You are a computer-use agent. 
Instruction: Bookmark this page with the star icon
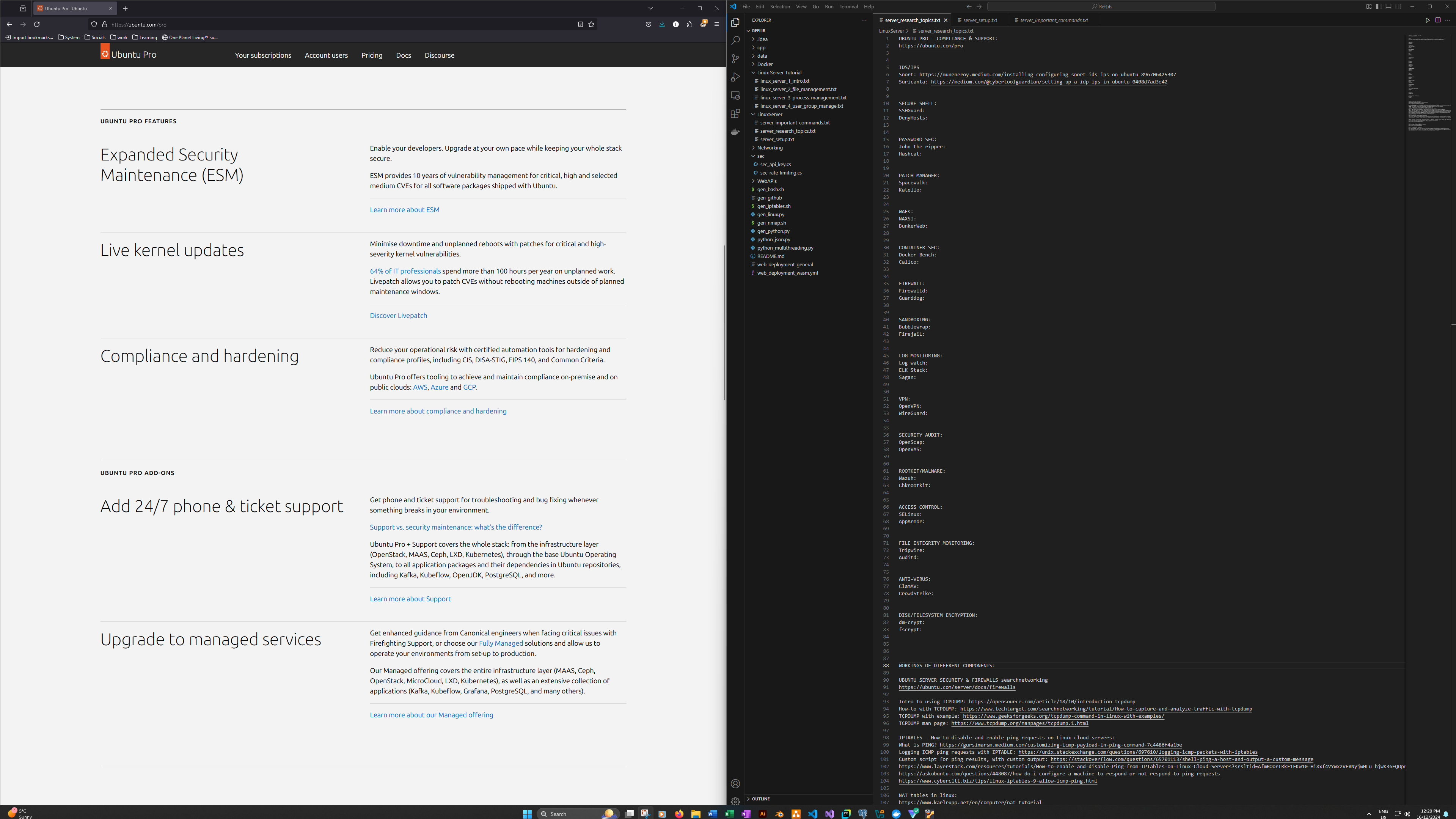pos(591,24)
